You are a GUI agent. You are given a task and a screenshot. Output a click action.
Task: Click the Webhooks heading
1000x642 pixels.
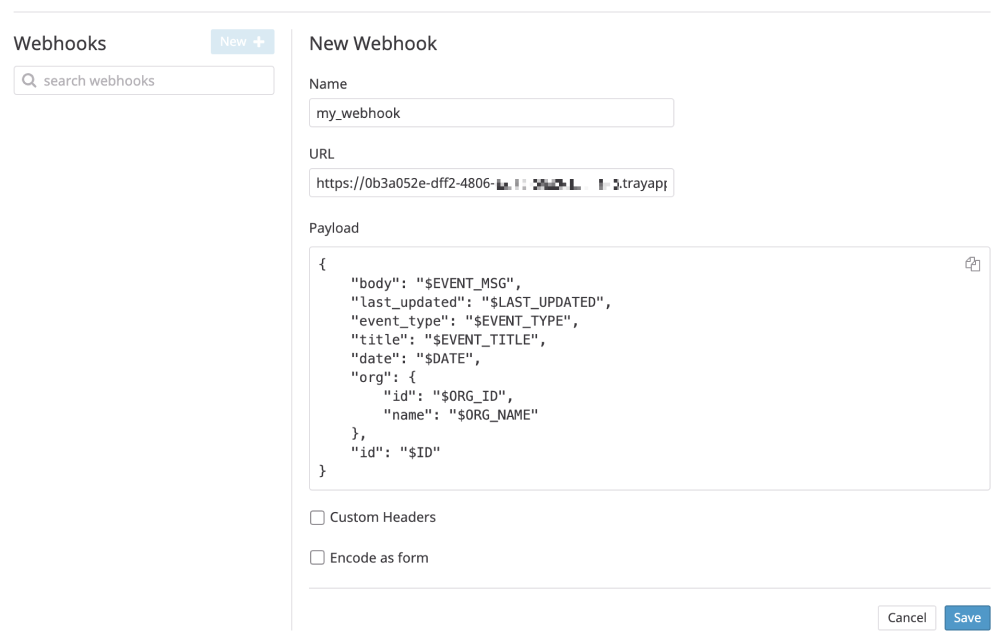(60, 43)
